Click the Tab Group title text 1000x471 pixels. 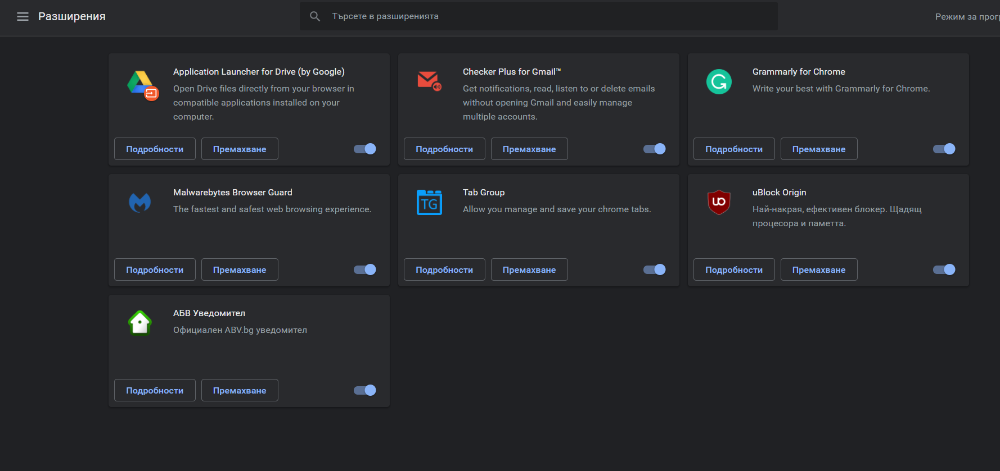click(x=483, y=192)
